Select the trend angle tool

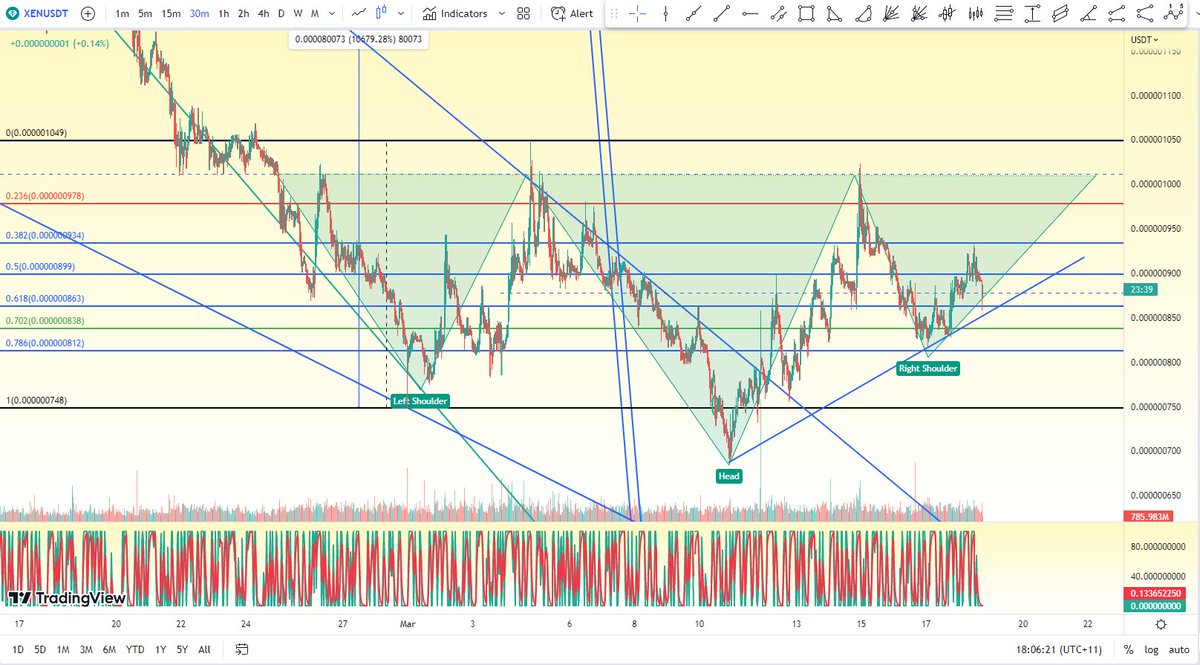pyautogui.click(x=1088, y=14)
